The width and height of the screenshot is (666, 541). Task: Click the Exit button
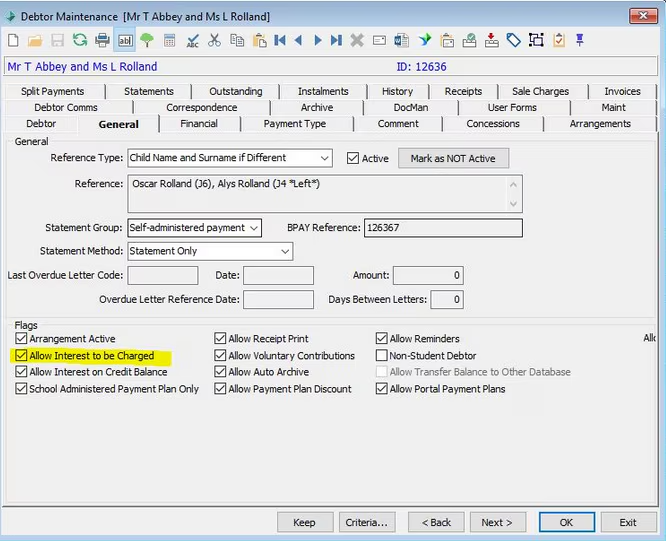pos(628,522)
